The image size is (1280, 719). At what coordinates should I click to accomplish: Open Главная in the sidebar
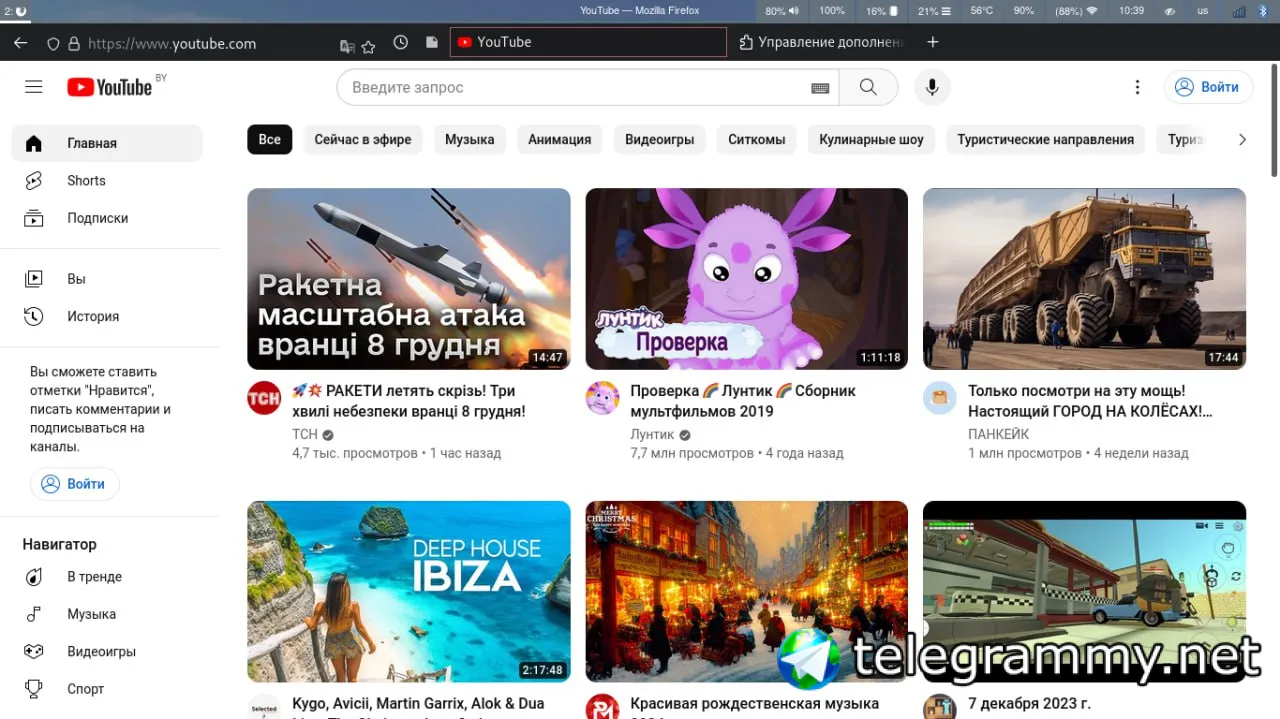coord(107,143)
